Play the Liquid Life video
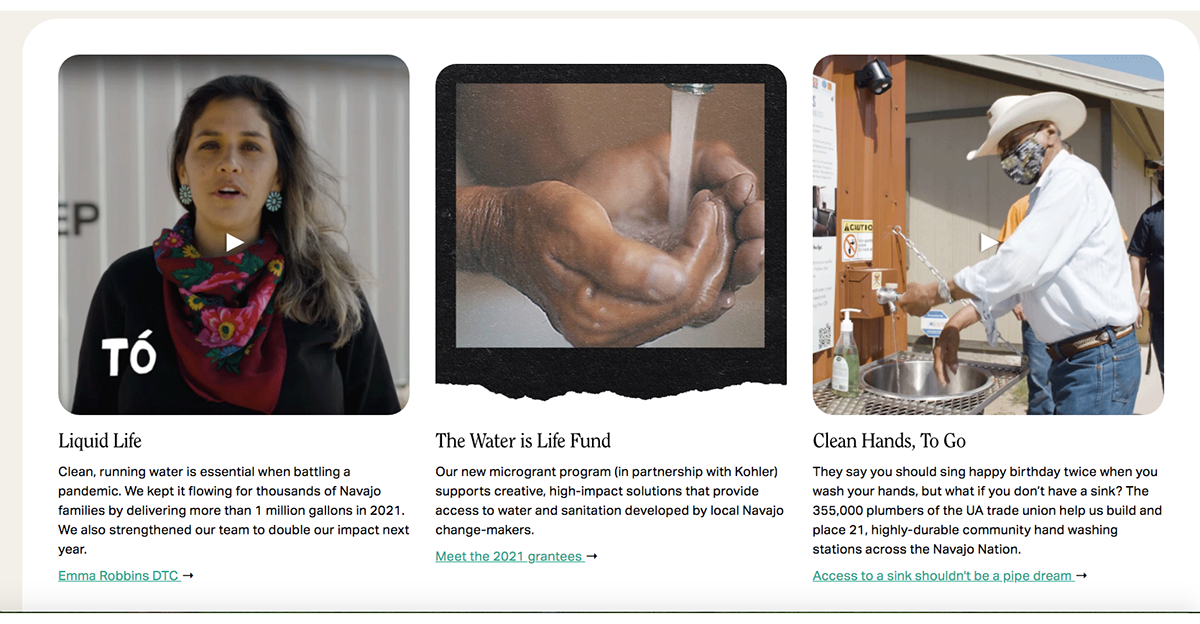 234,242
